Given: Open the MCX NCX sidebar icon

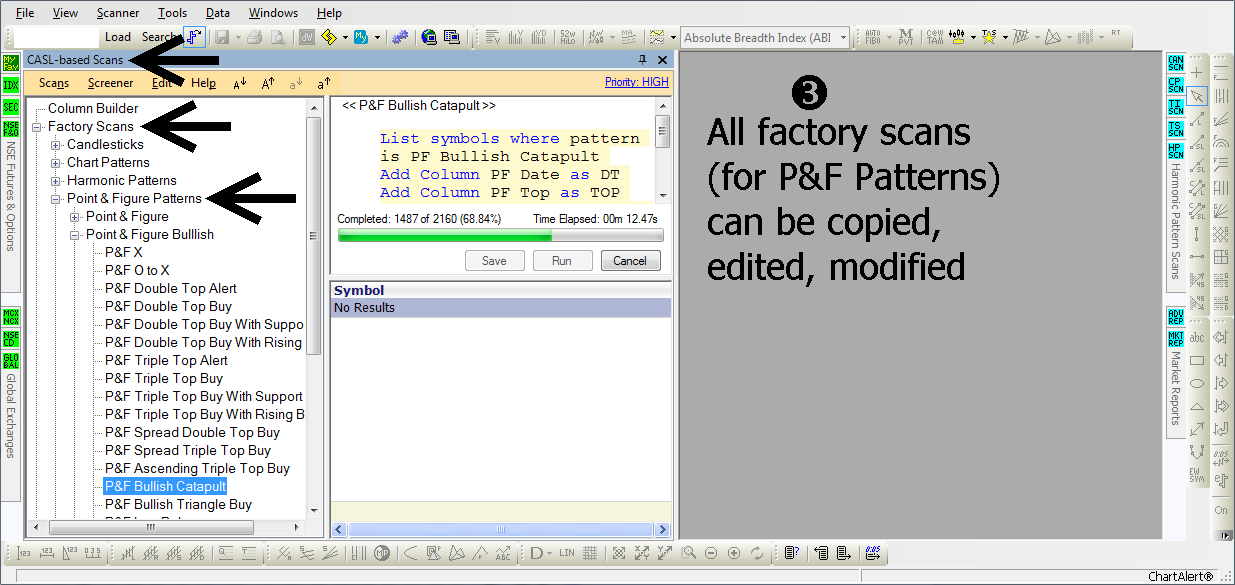Looking at the screenshot, I should (x=11, y=317).
